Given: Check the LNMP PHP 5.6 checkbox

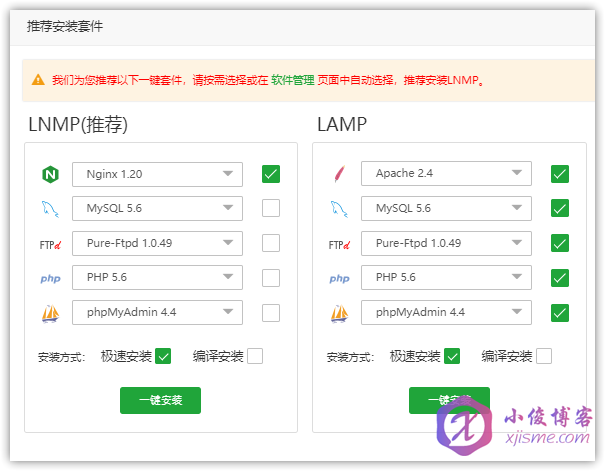Looking at the screenshot, I should pyautogui.click(x=271, y=278).
